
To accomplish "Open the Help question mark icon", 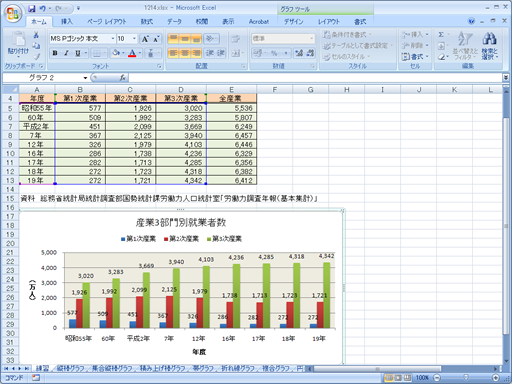I will (x=471, y=21).
